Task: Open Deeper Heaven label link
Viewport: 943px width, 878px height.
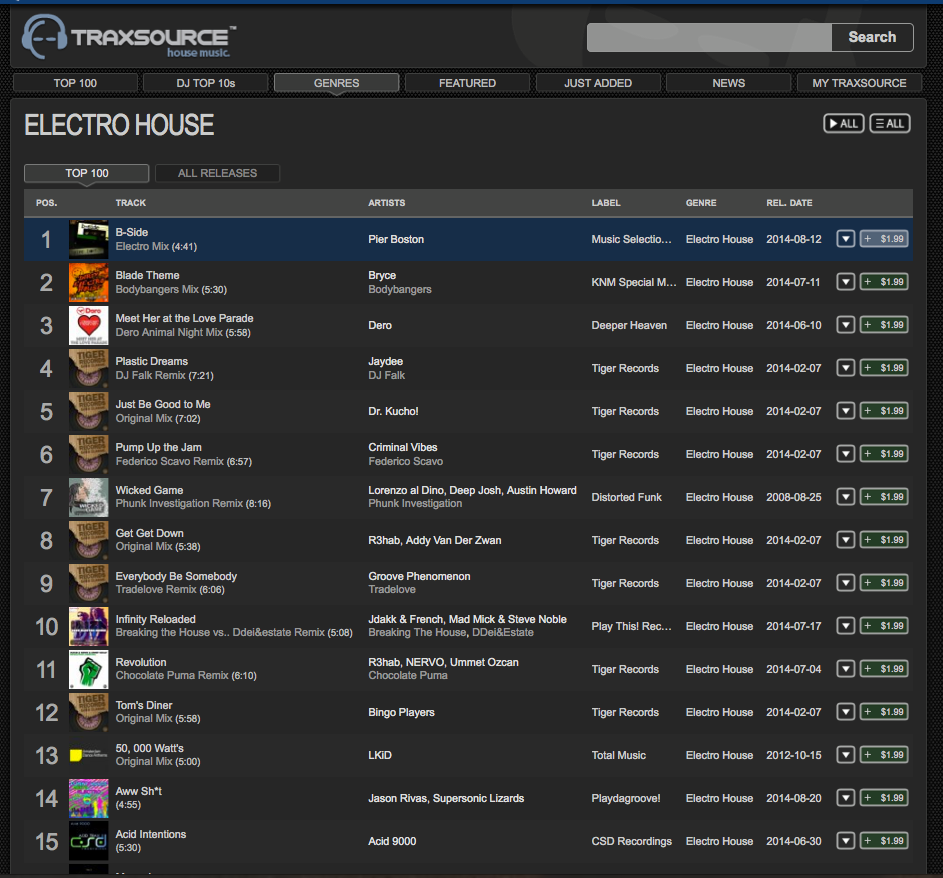Action: [629, 325]
